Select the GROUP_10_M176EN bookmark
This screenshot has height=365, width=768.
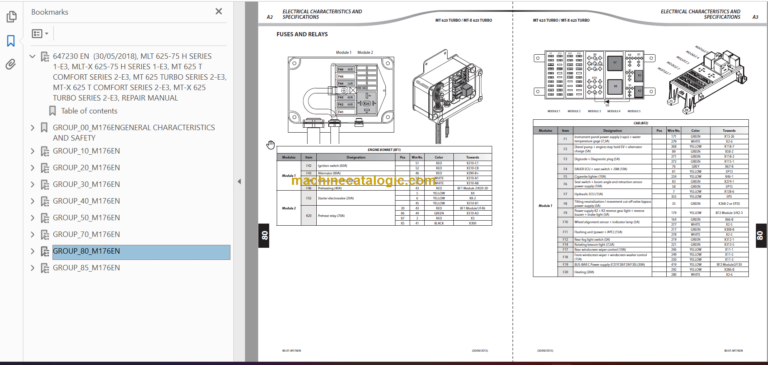[86, 151]
